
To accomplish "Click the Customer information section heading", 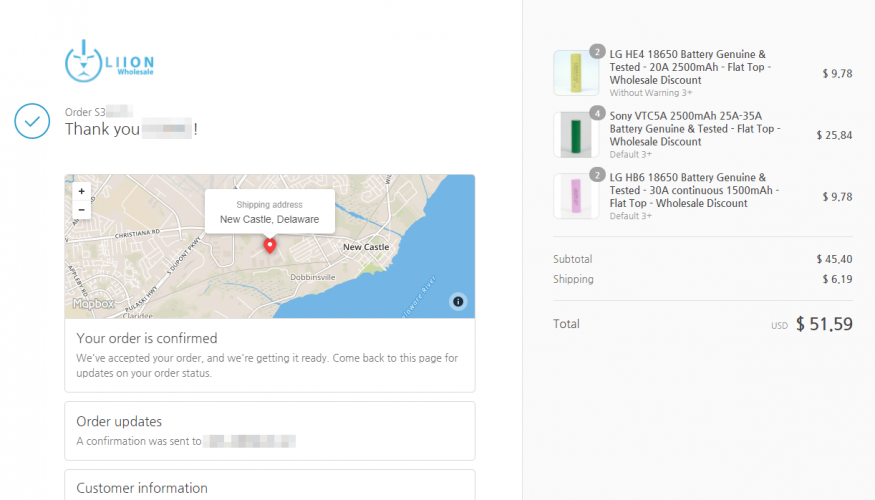I will point(142,488).
